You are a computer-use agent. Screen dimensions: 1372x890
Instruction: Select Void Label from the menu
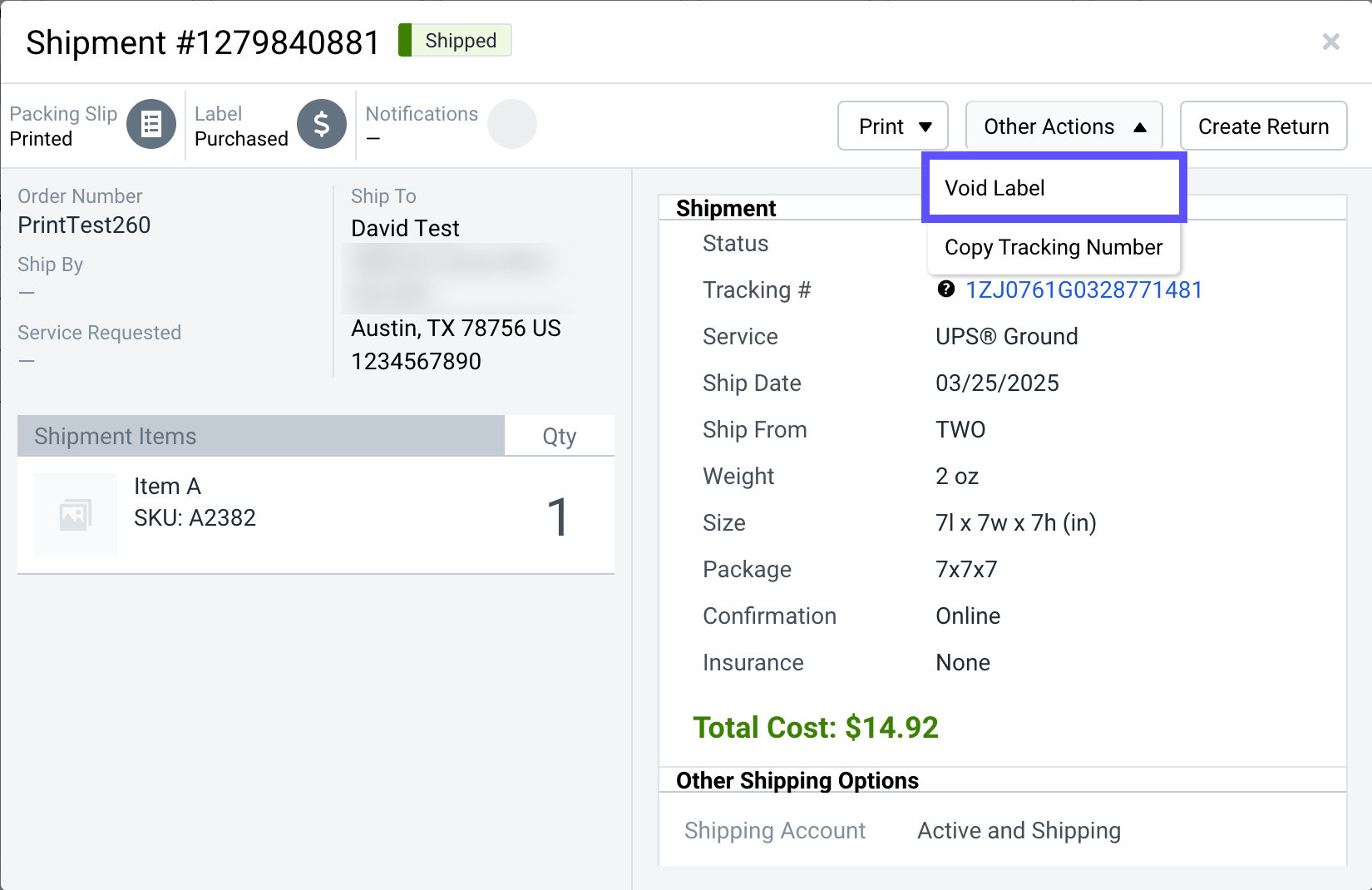(x=995, y=188)
